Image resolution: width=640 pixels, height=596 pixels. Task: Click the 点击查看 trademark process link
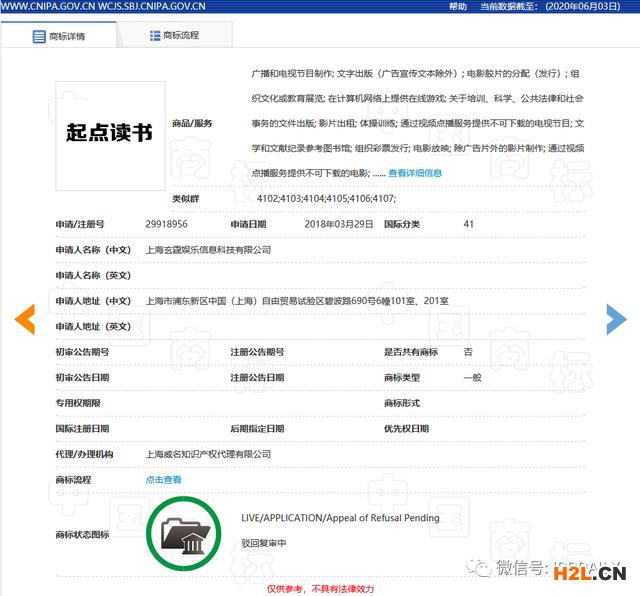pyautogui.click(x=163, y=480)
